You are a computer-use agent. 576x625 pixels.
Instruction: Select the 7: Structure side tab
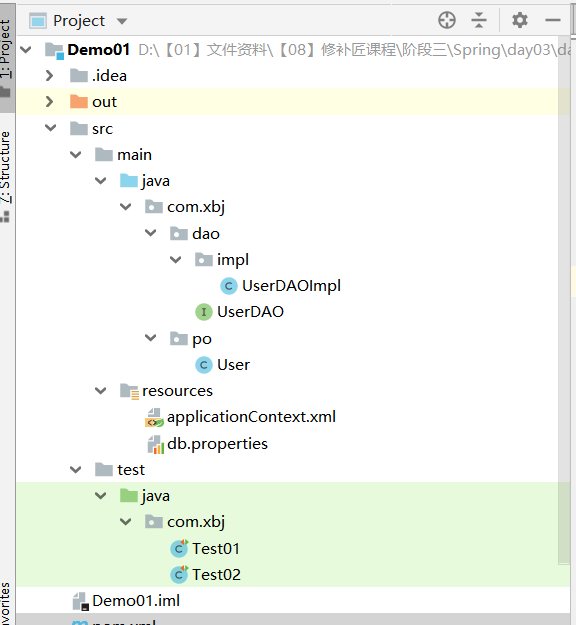[x=6, y=175]
